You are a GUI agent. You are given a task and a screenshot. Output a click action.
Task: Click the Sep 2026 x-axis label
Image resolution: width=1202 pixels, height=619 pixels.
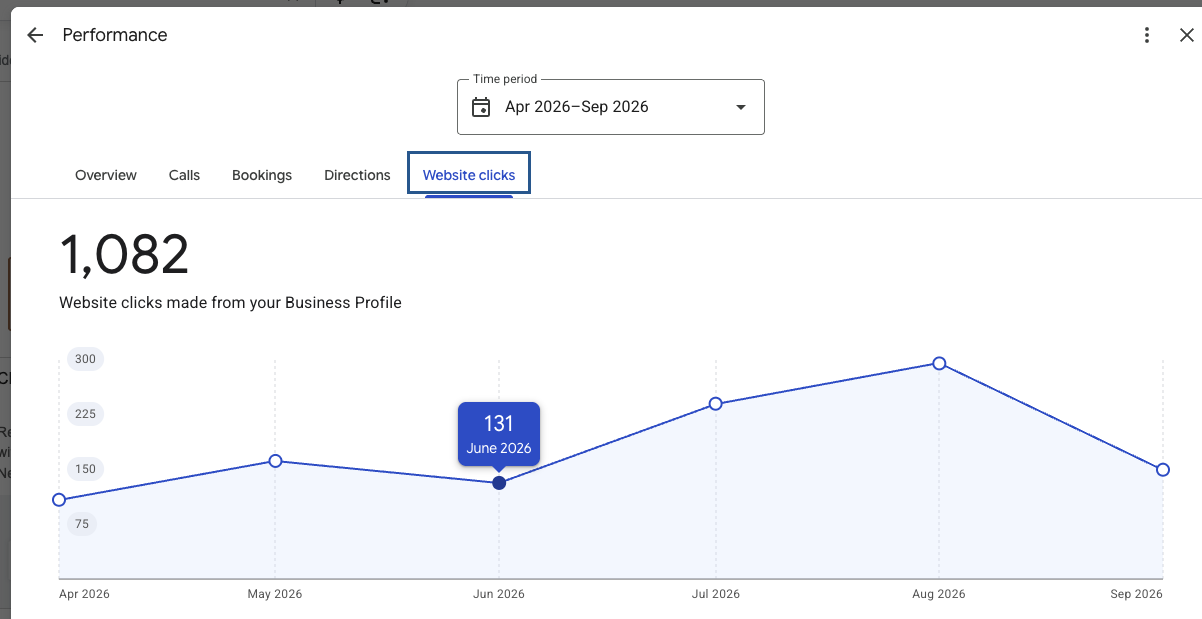tap(1136, 594)
